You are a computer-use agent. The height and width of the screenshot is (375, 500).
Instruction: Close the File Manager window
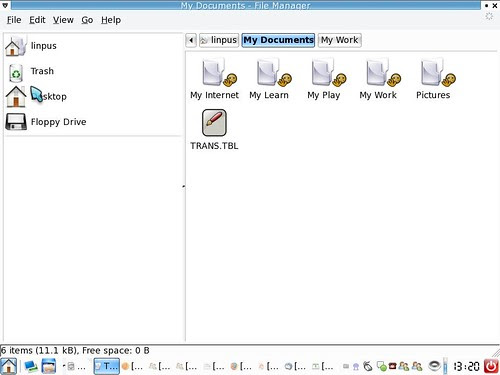point(495,5)
